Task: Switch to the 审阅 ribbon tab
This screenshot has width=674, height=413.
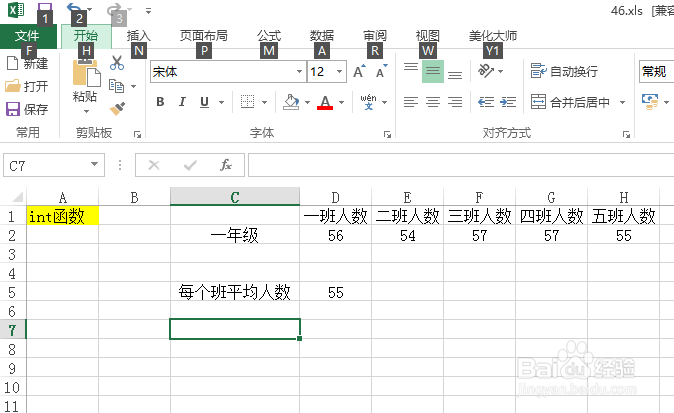Action: 375,36
